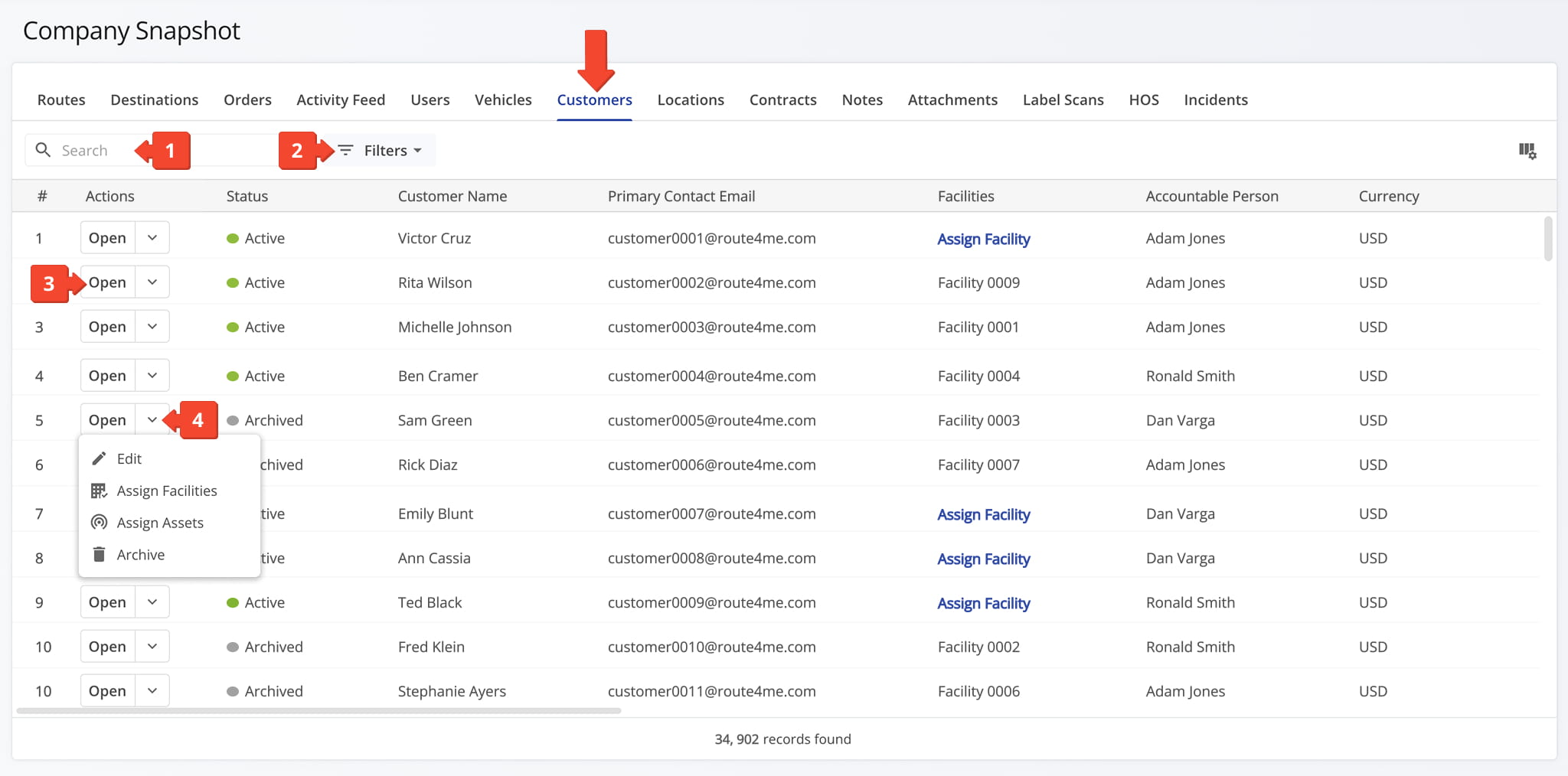The width and height of the screenshot is (1568, 776).
Task: Open Rita Wilson customer record
Action: [x=107, y=282]
